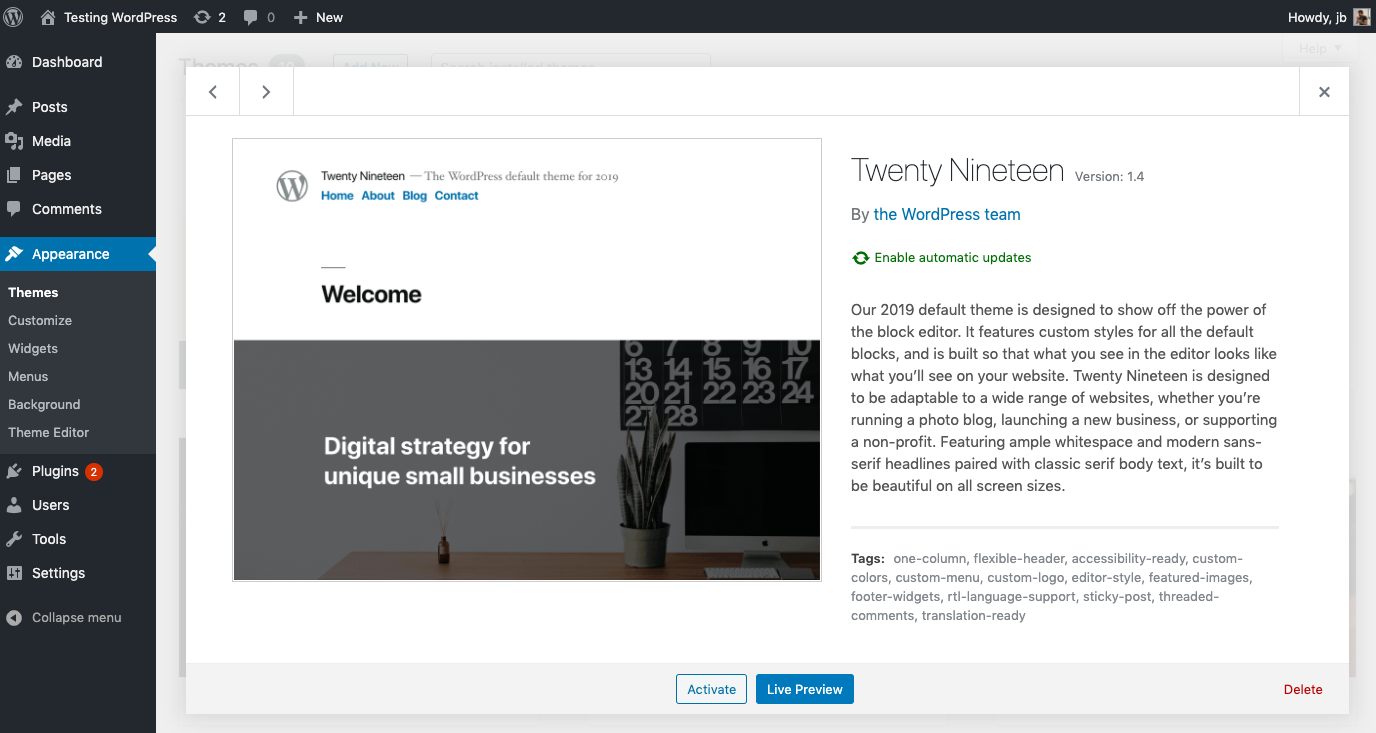The width and height of the screenshot is (1376, 733).
Task: Show previous theme with left arrow
Action: tap(213, 92)
